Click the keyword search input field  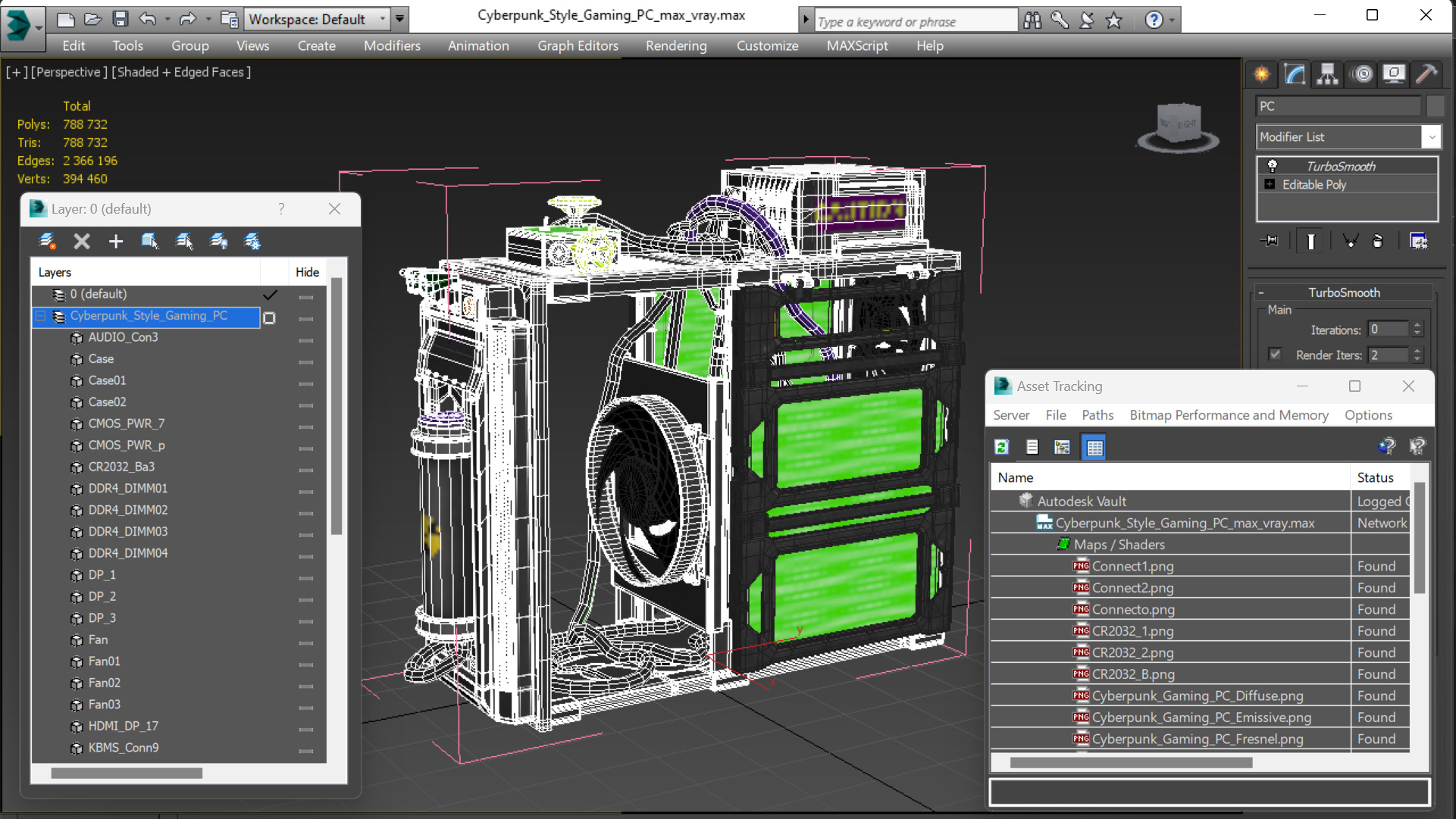tap(915, 21)
